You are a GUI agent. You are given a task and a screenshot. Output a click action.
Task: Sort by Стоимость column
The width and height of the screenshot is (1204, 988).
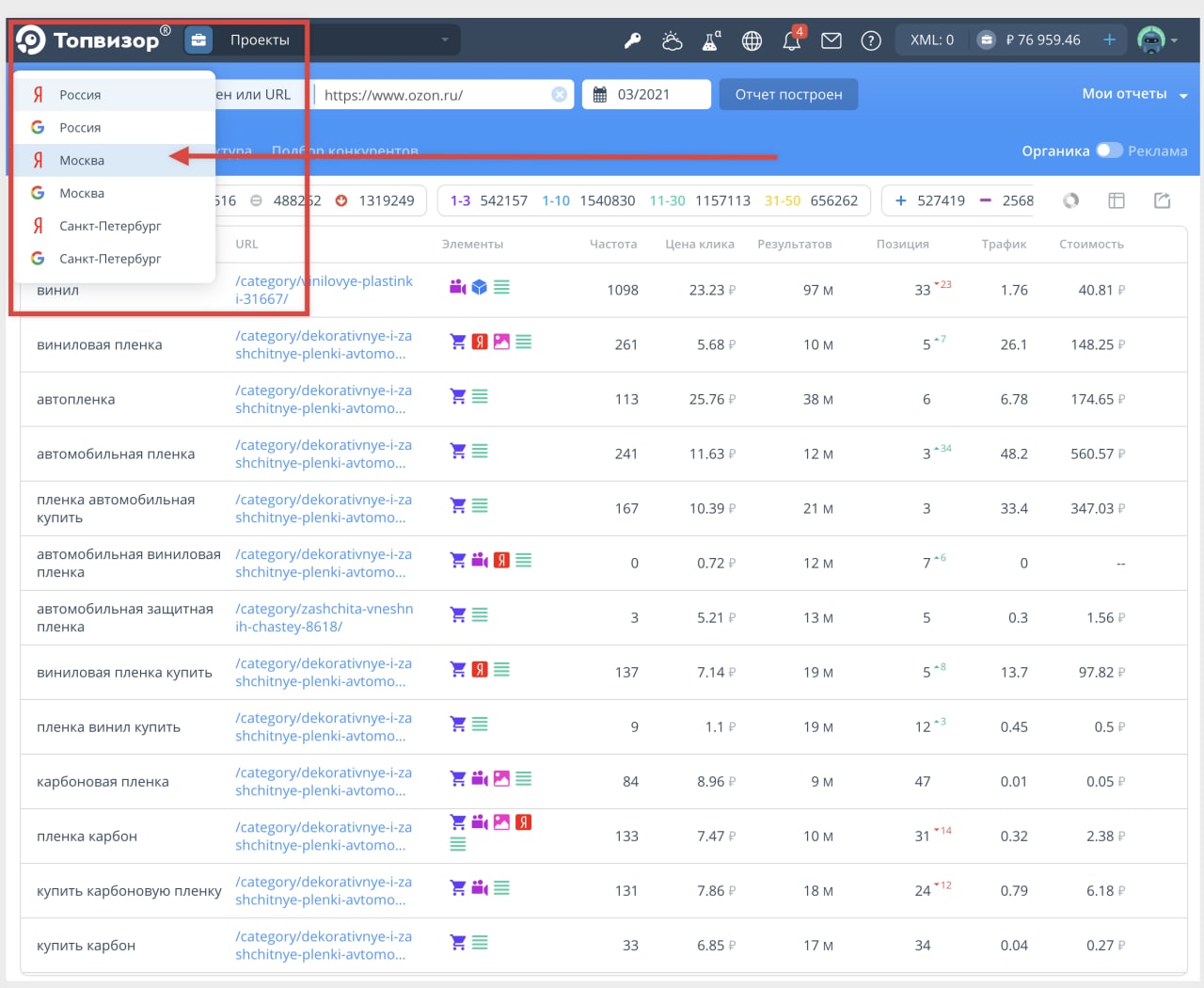point(1091,244)
